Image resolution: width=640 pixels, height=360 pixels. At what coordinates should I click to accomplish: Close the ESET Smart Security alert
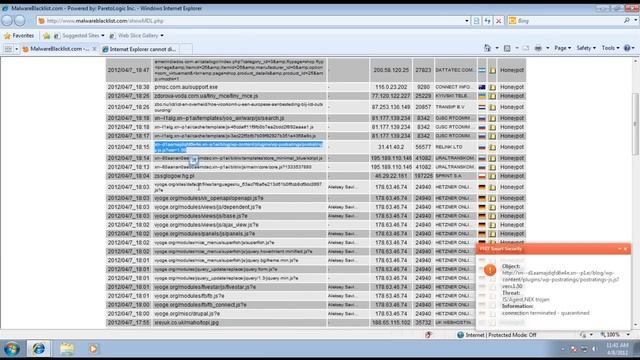coord(625,249)
